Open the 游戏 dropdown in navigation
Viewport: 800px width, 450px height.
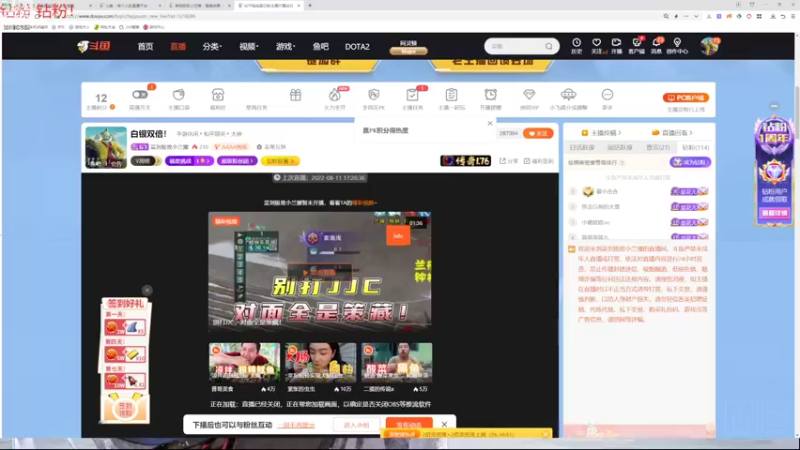[285, 46]
